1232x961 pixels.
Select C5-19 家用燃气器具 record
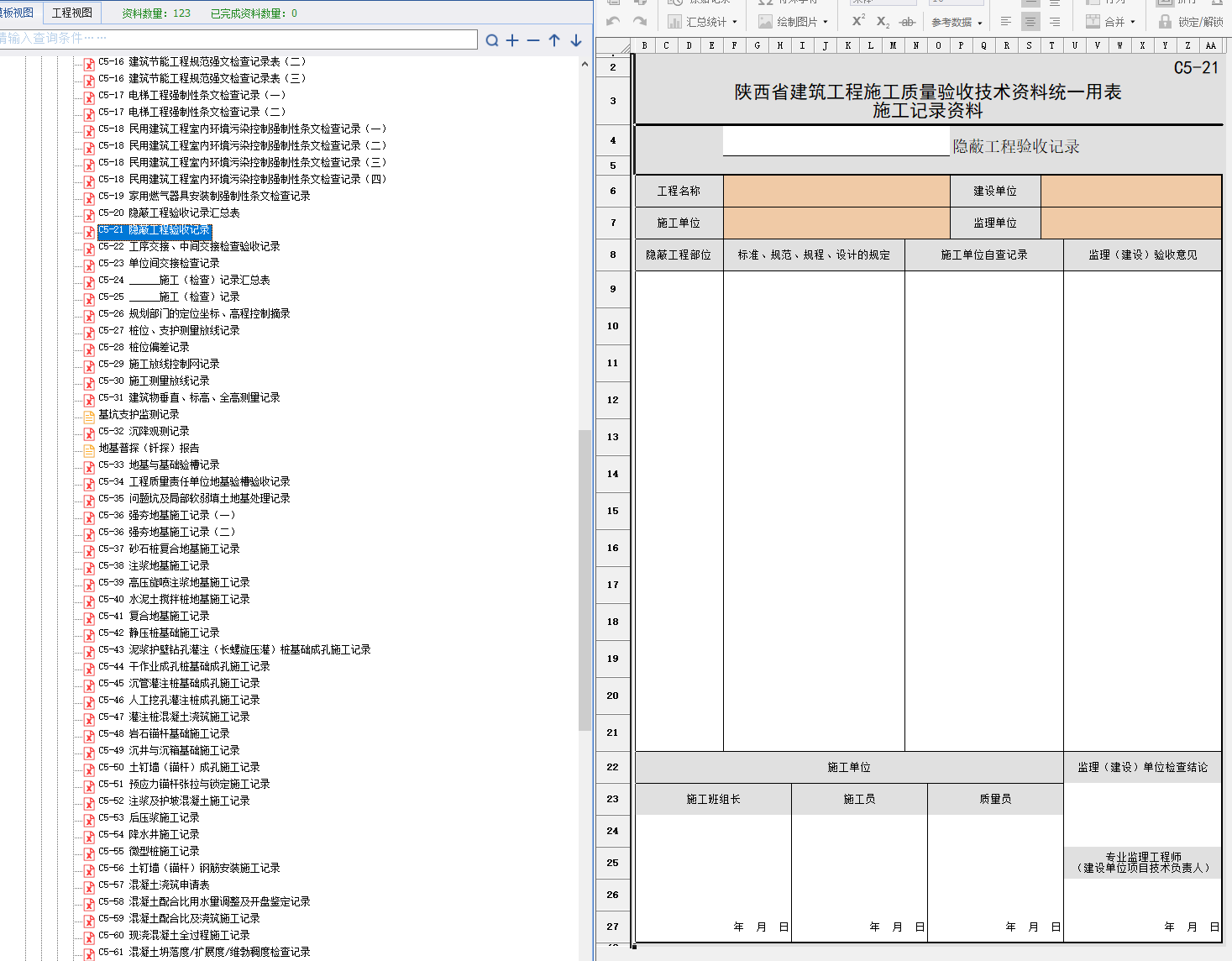click(x=204, y=197)
